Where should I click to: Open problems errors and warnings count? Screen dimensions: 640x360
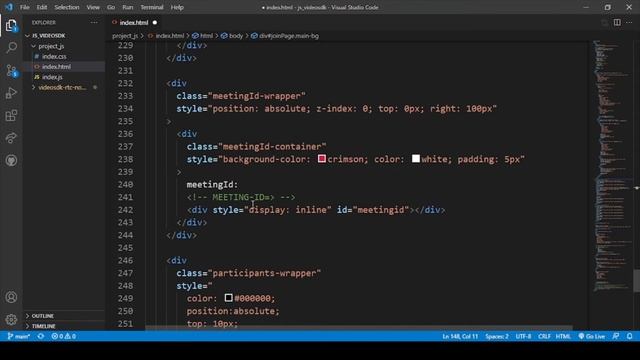point(64,336)
